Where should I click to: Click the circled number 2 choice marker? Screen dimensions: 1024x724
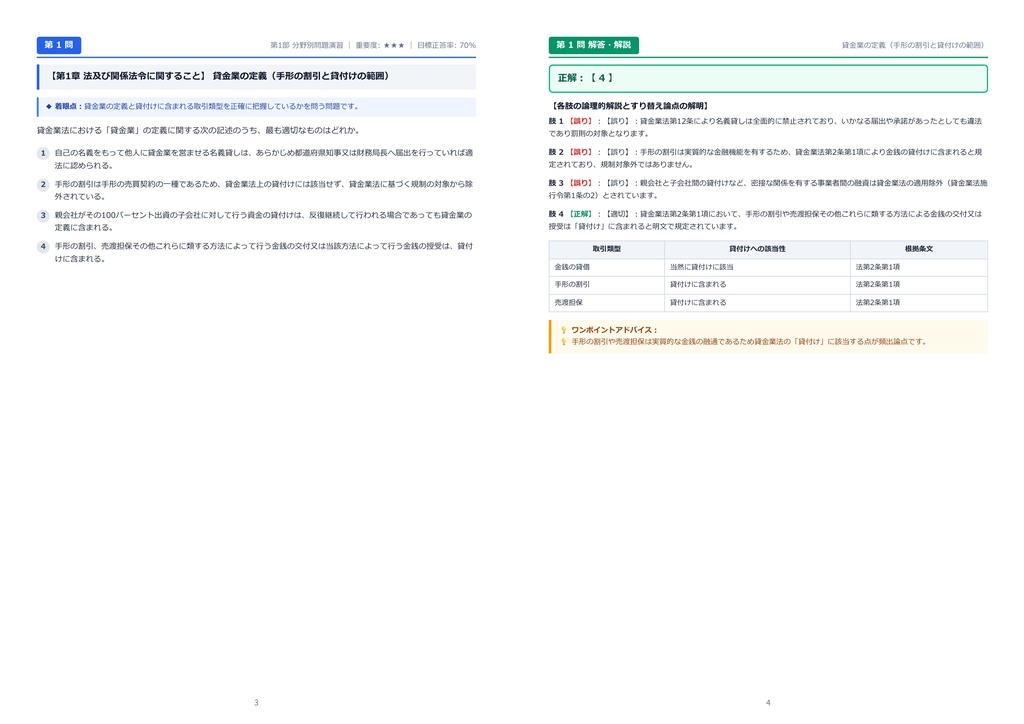pyautogui.click(x=43, y=184)
